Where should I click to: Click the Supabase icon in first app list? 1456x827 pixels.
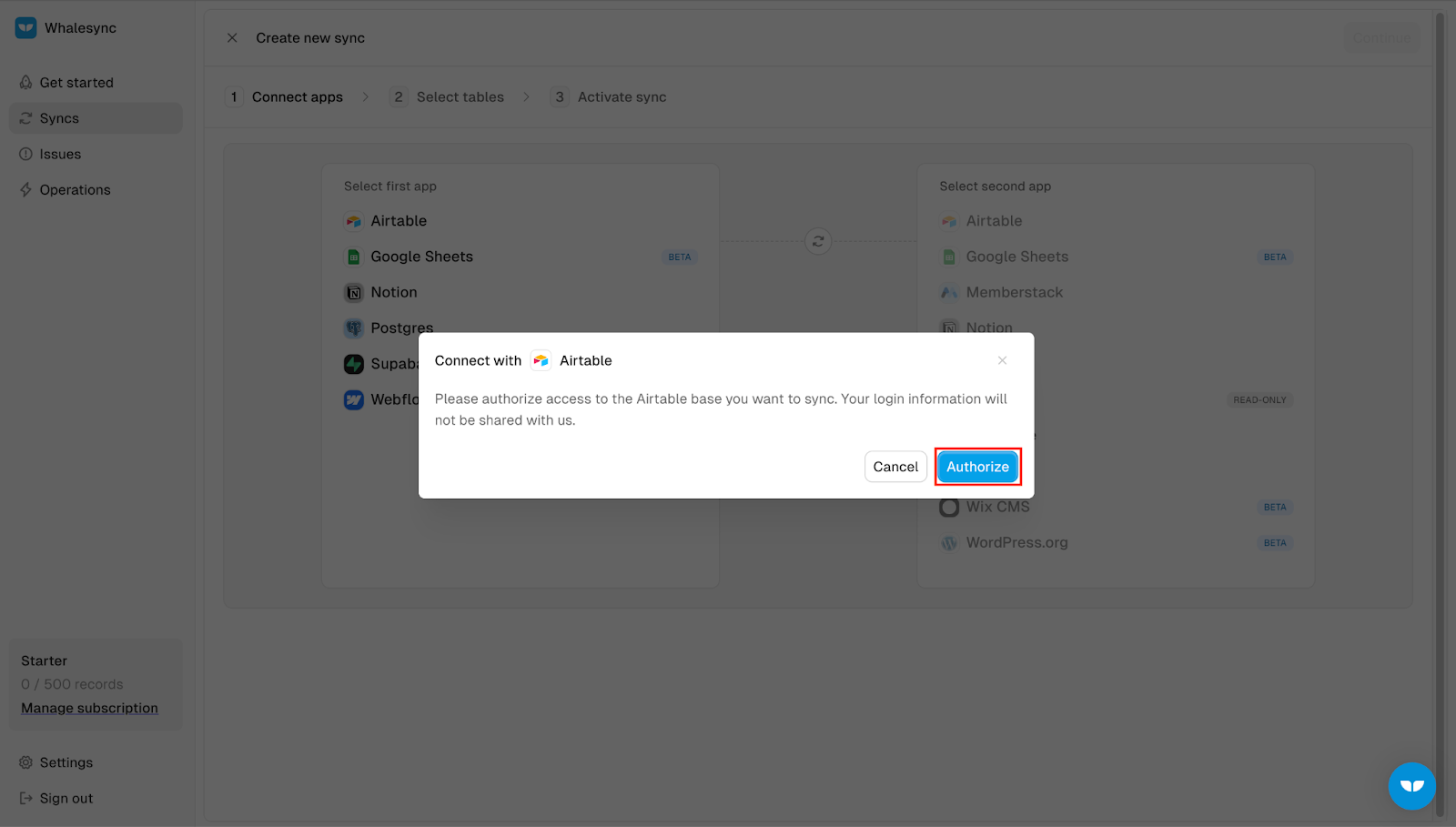(353, 364)
